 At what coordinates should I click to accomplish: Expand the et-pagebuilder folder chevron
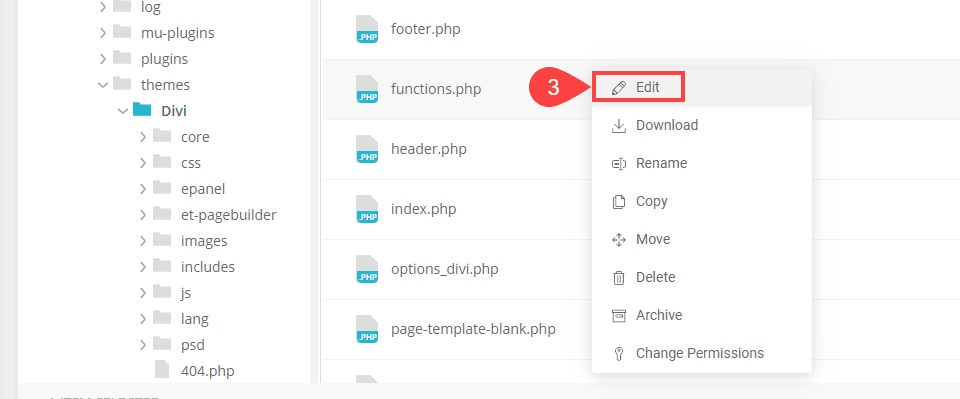tap(142, 215)
